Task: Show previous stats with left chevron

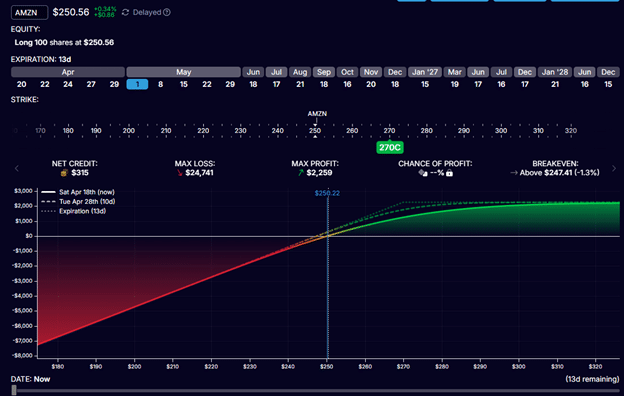Action: click(17, 169)
